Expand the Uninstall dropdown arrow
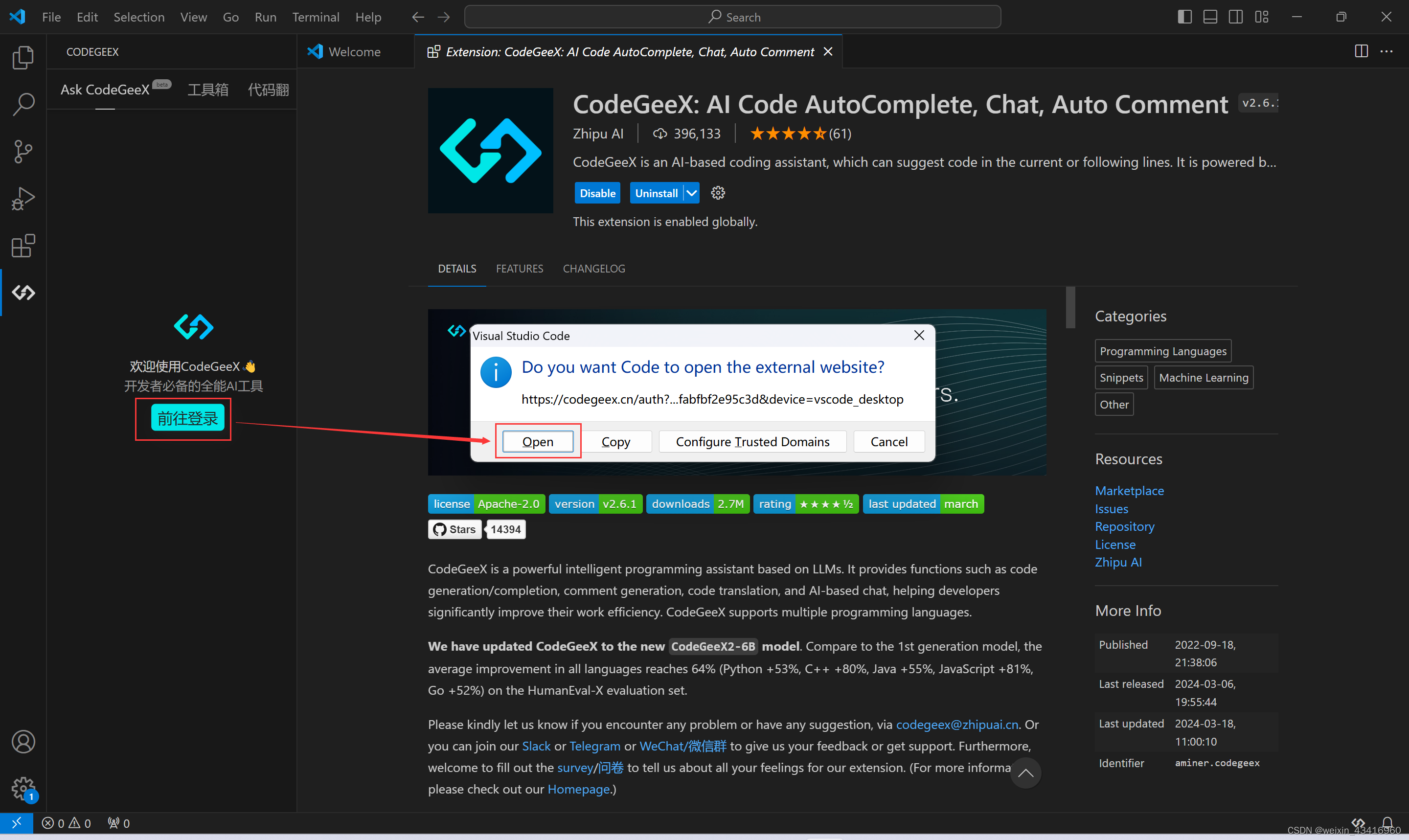Screen dimensions: 1409x840 (x=691, y=193)
